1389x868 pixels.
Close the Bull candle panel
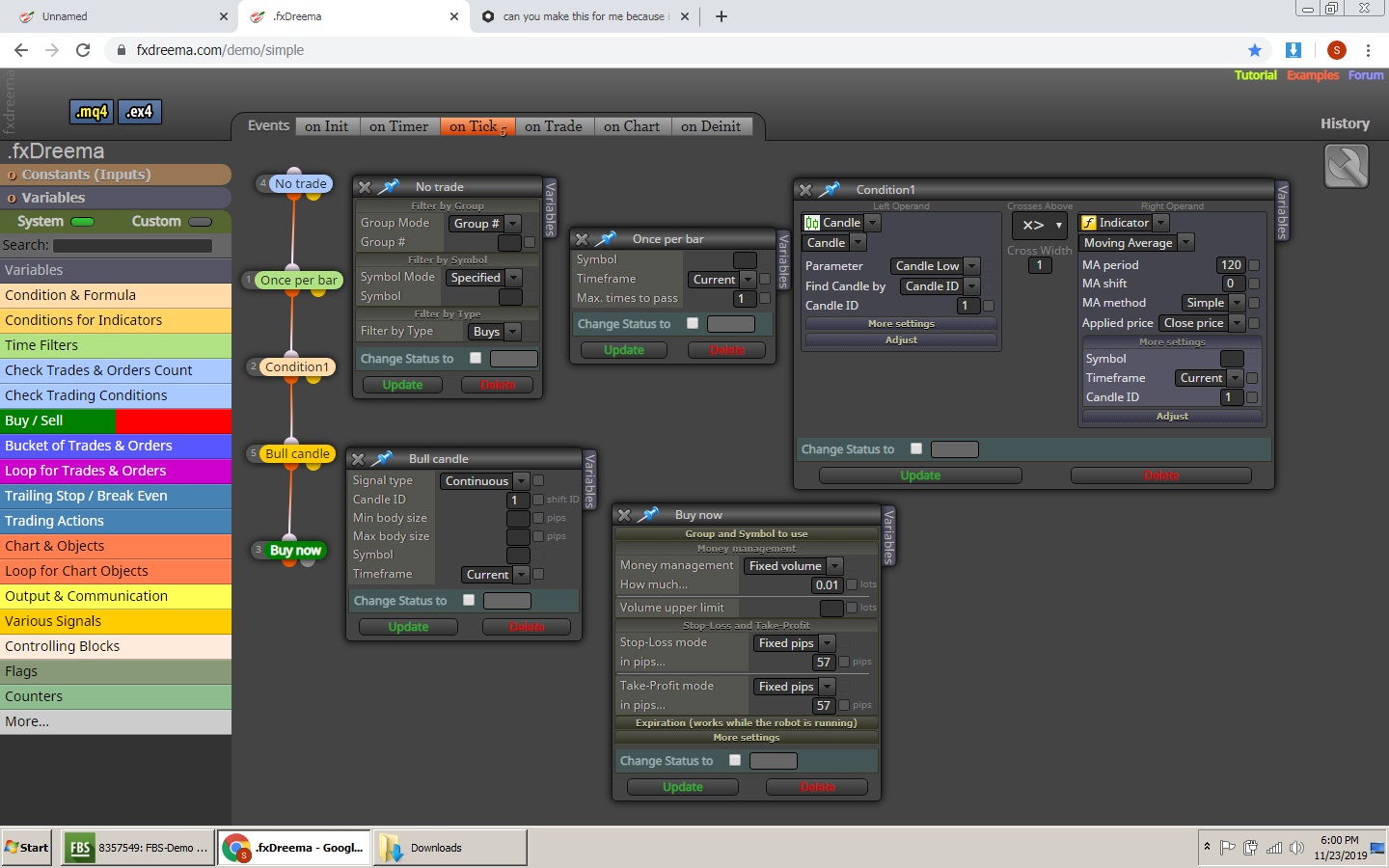[358, 459]
